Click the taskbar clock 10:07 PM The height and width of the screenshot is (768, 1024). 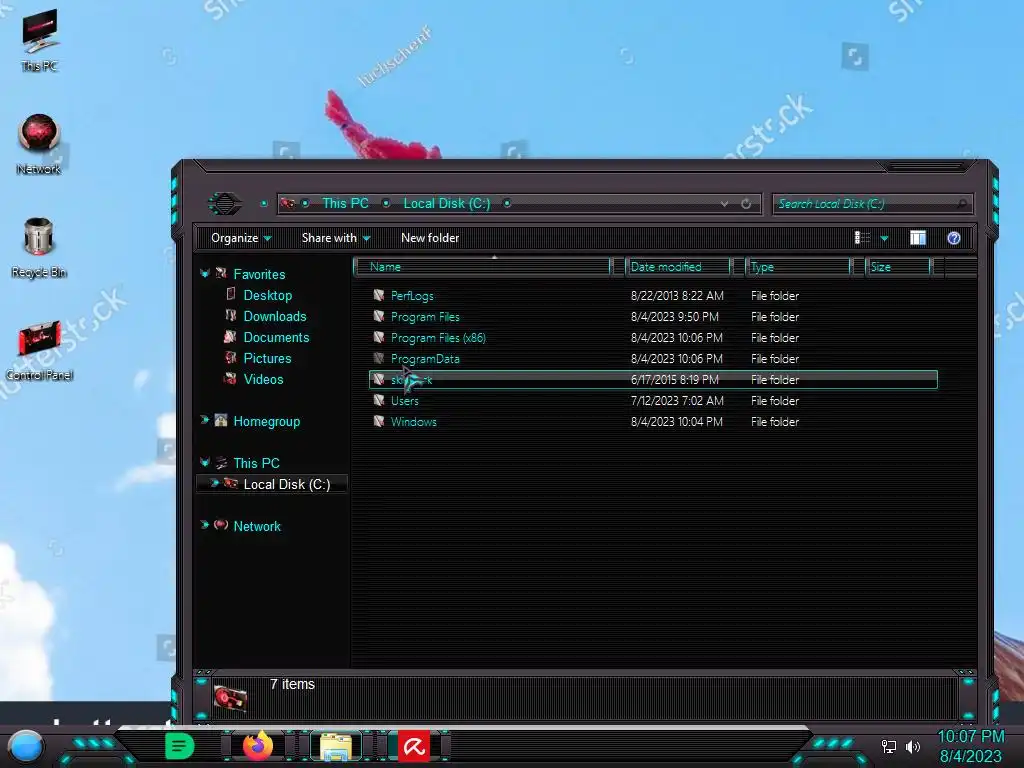[x=970, y=736]
